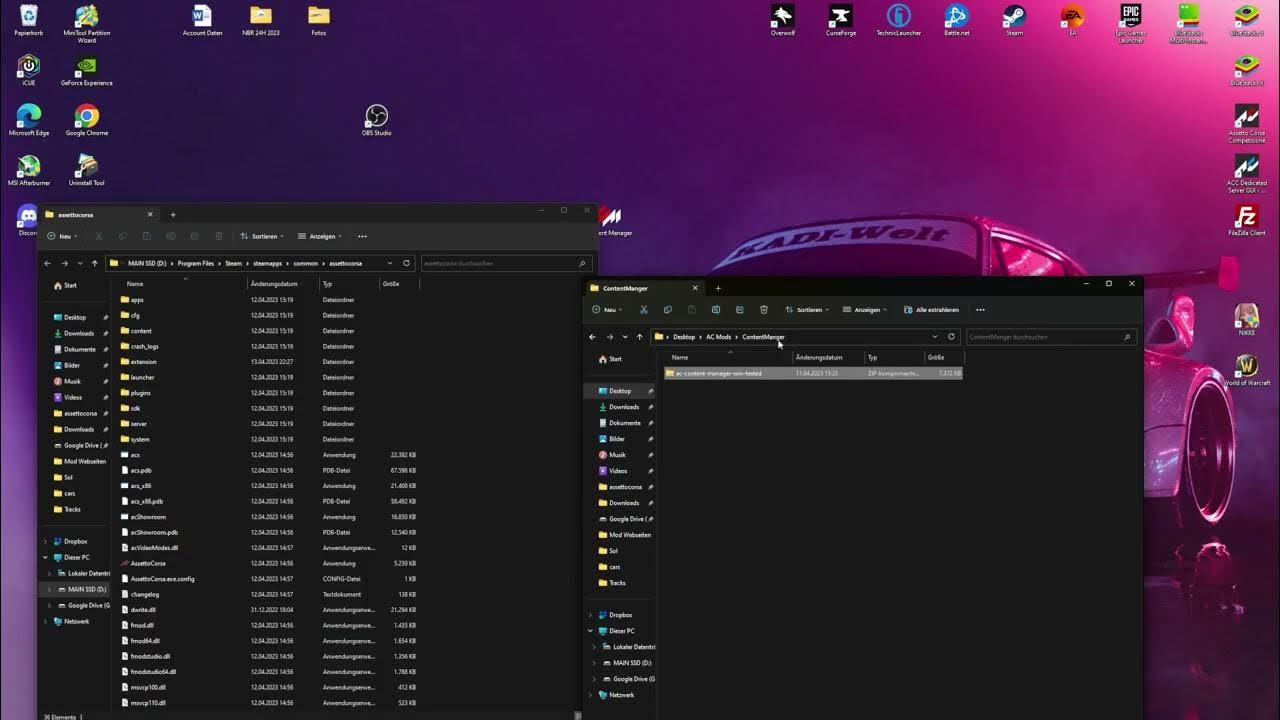The height and width of the screenshot is (720, 1280).
Task: Select the extension folder in assettocorsa window
Action: coord(143,362)
